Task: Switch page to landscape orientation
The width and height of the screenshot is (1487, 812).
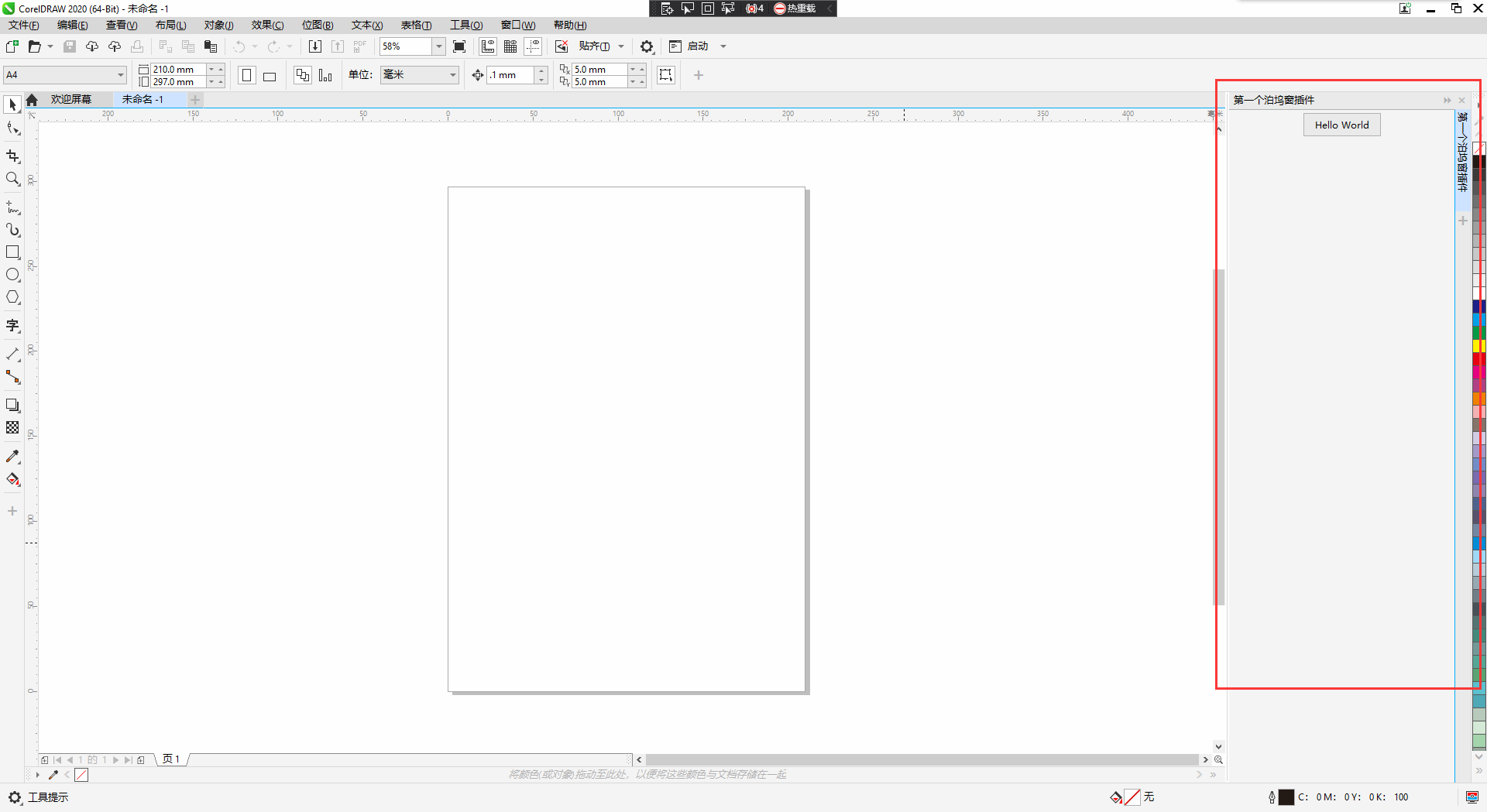Action: tap(270, 76)
